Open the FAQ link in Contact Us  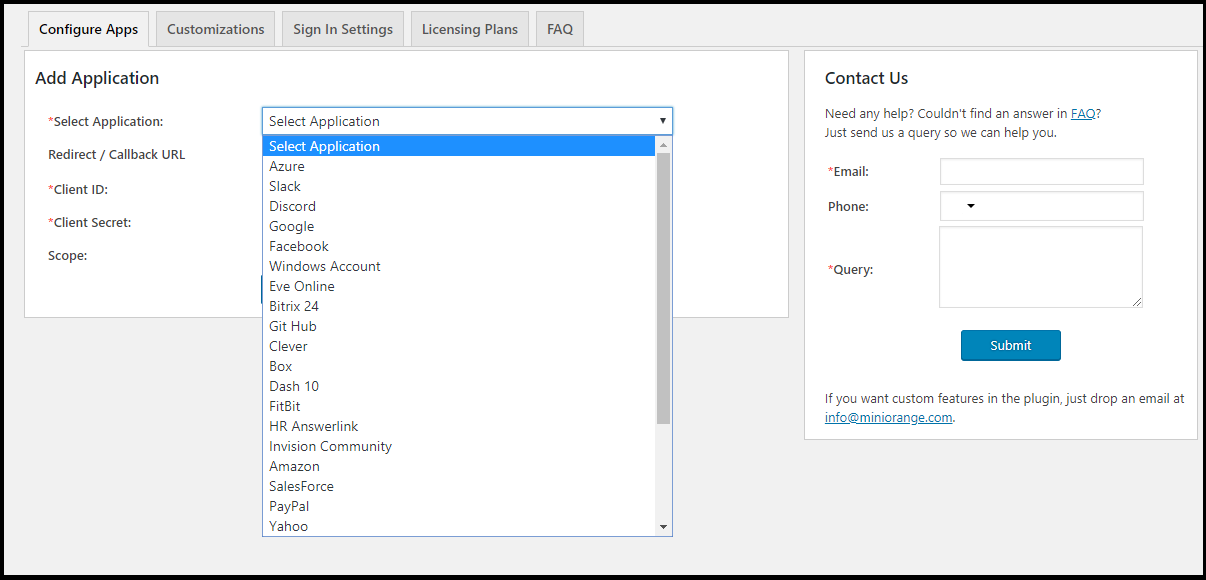[x=1082, y=113]
